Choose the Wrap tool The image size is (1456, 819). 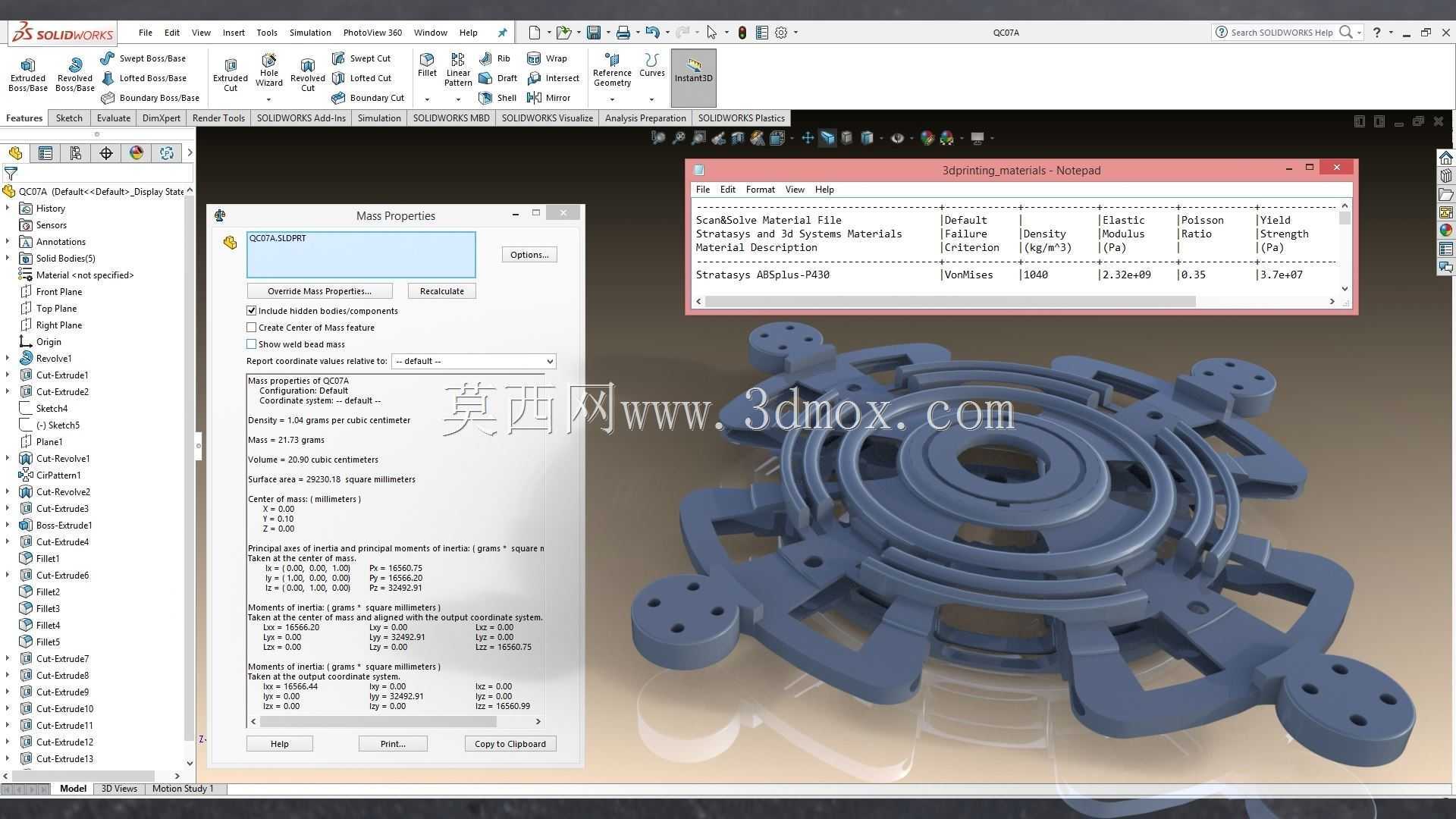click(547, 58)
